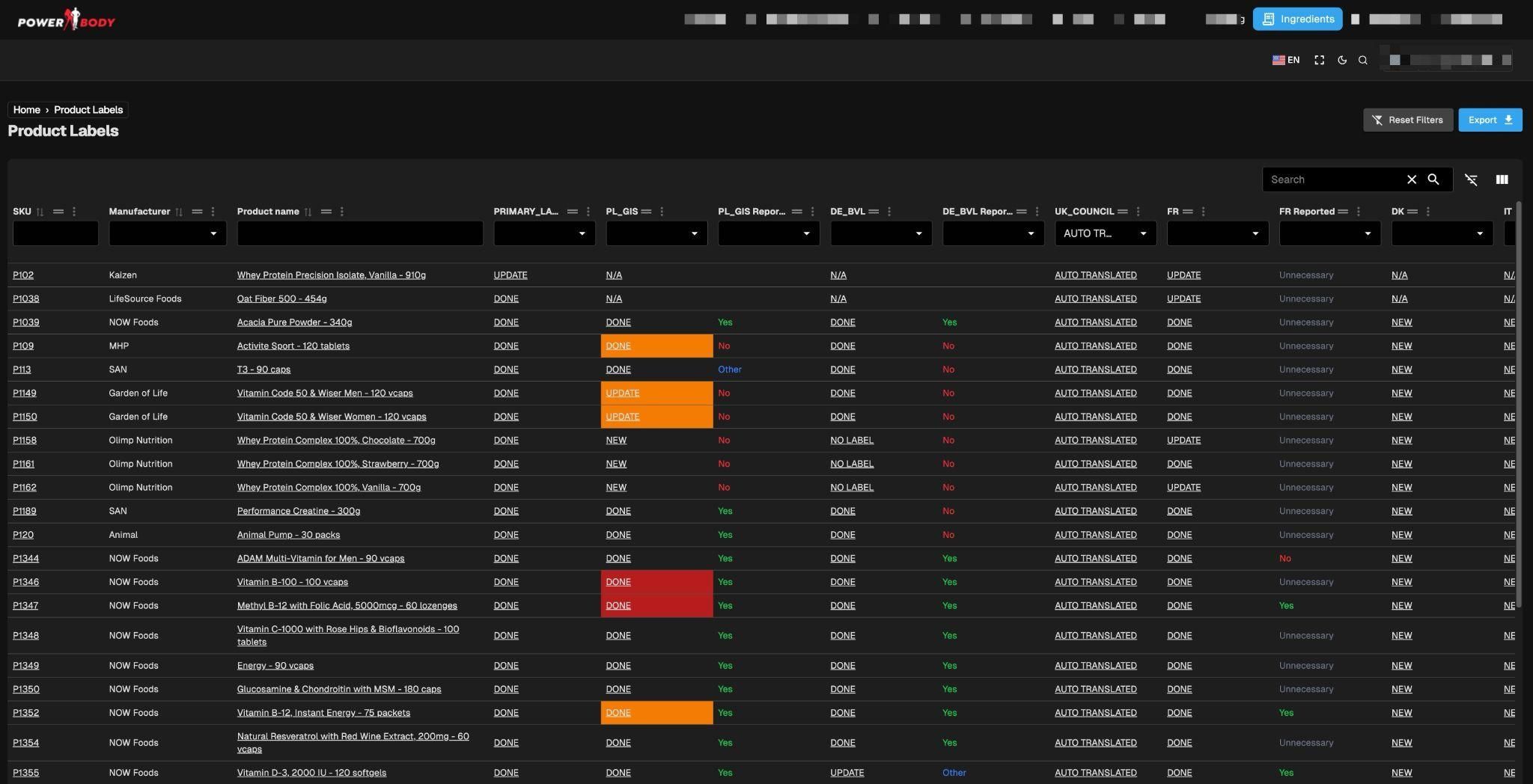This screenshot has width=1533, height=784.
Task: Toggle fullscreen mode icon
Action: [1319, 60]
